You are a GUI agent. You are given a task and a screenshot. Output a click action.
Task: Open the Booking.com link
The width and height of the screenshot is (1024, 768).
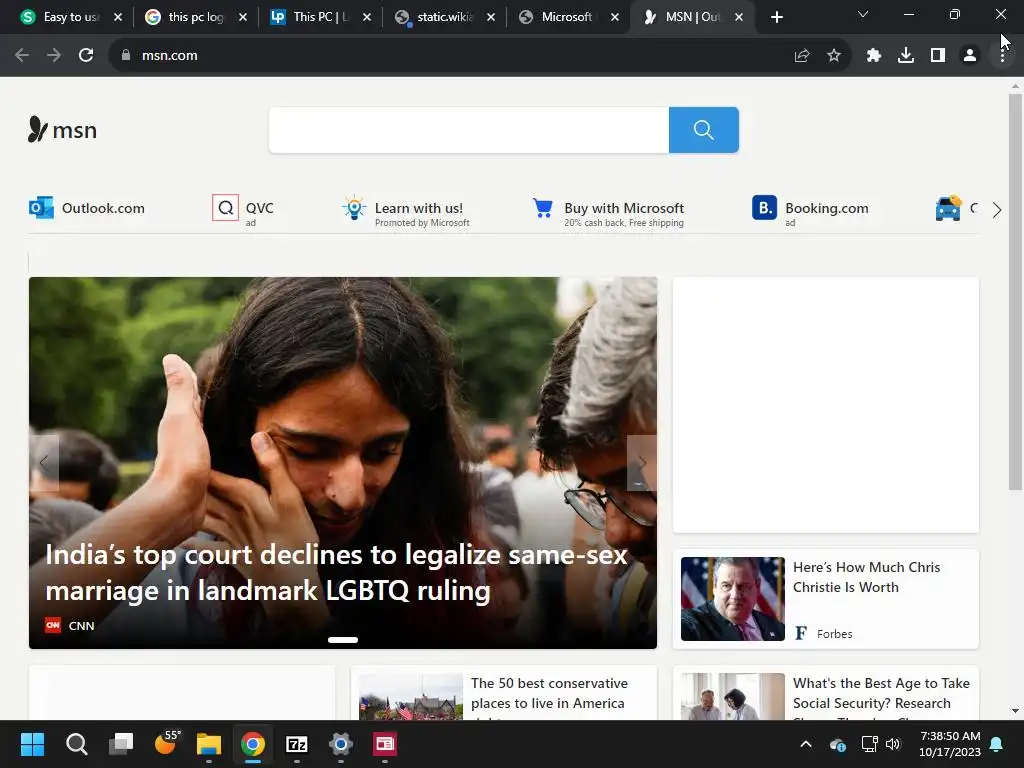(x=827, y=208)
